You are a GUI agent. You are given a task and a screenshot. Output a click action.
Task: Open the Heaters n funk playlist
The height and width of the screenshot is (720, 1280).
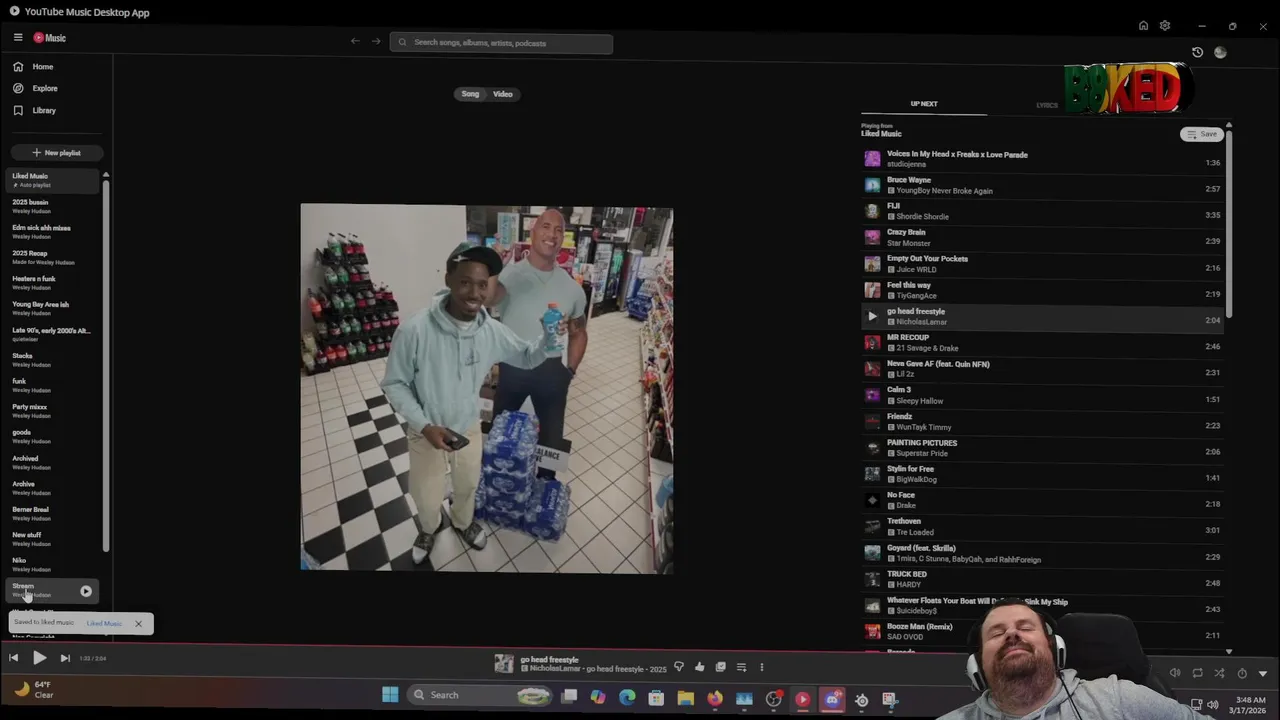[54, 283]
